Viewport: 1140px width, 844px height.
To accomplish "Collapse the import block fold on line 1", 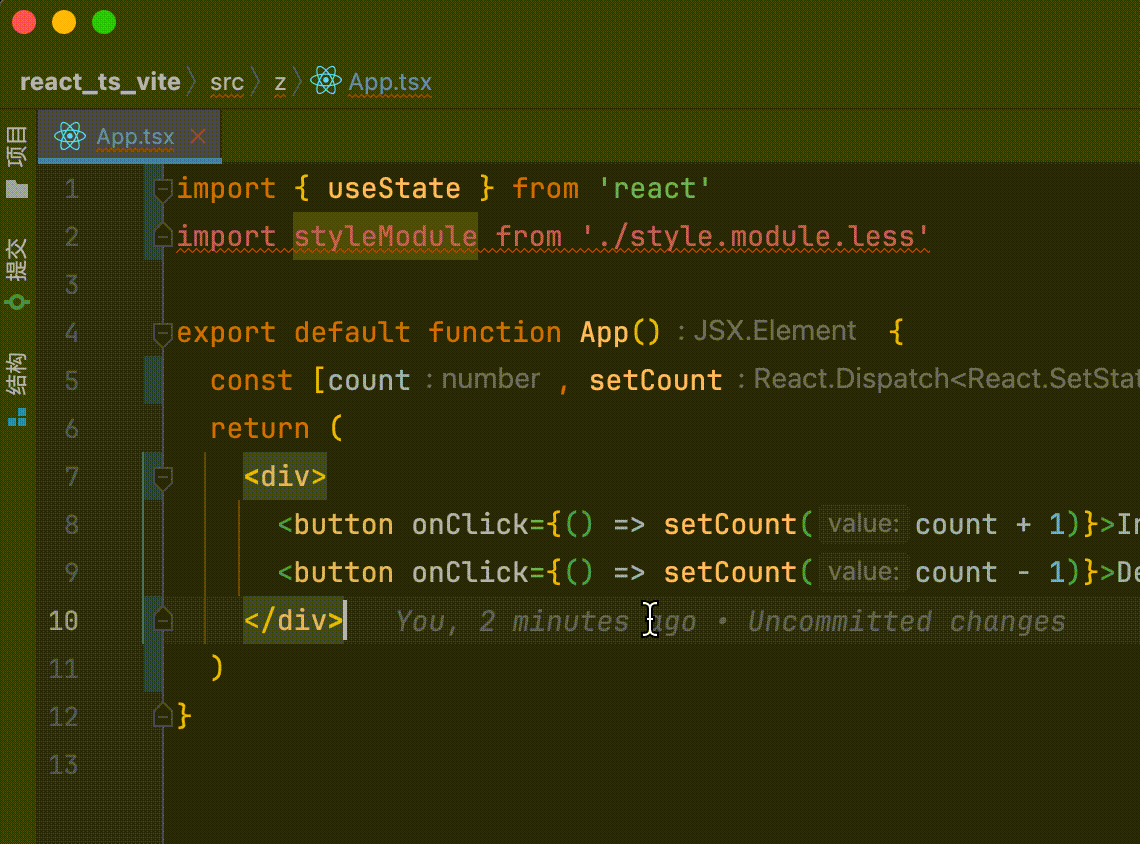I will click(x=163, y=189).
